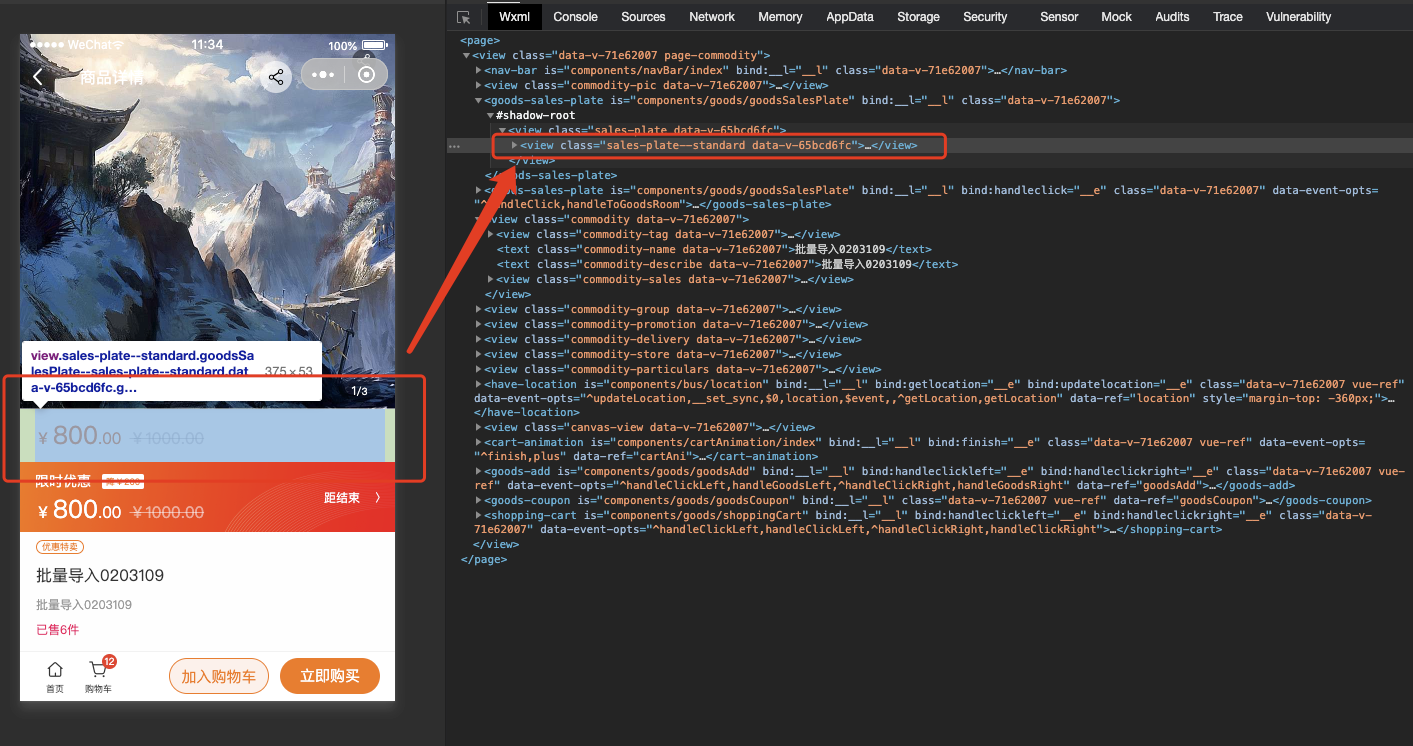Image resolution: width=1413 pixels, height=746 pixels.
Task: Open the Sources tab
Action: (643, 17)
